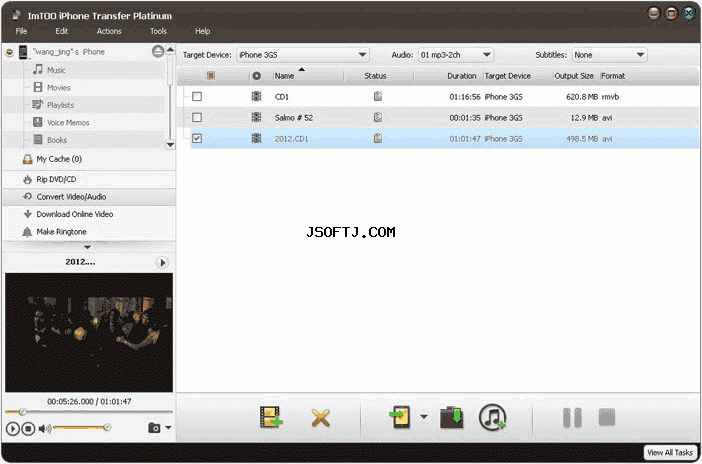Play the preview video
The height and width of the screenshot is (464, 702).
pyautogui.click(x=13, y=429)
